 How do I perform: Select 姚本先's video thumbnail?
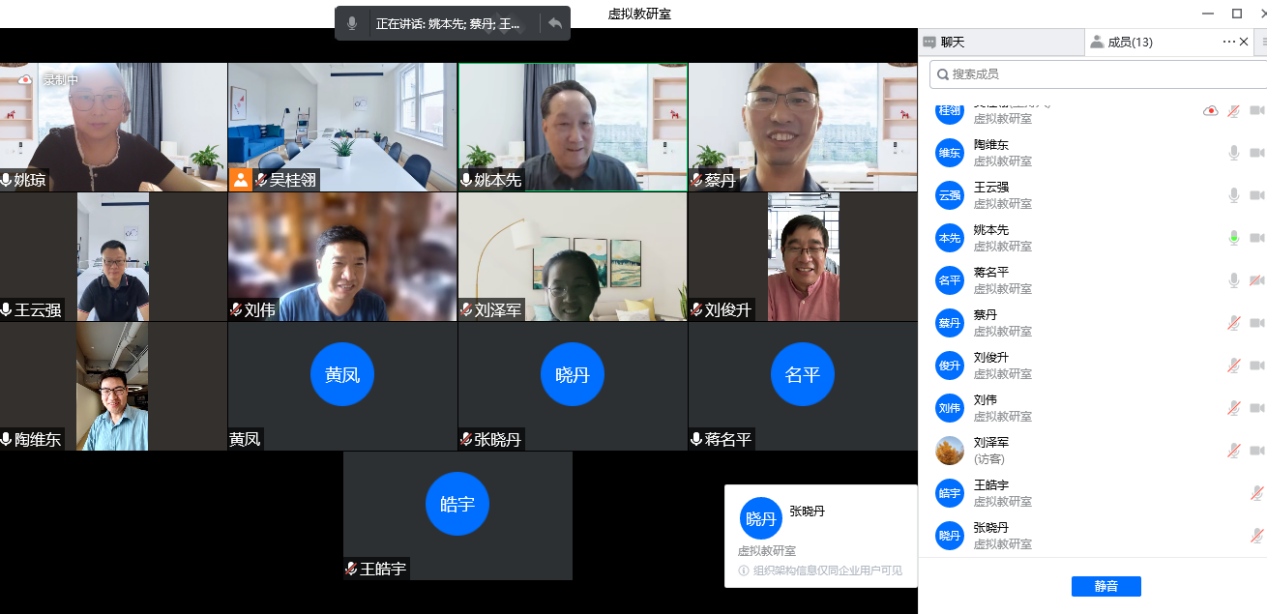(572, 127)
